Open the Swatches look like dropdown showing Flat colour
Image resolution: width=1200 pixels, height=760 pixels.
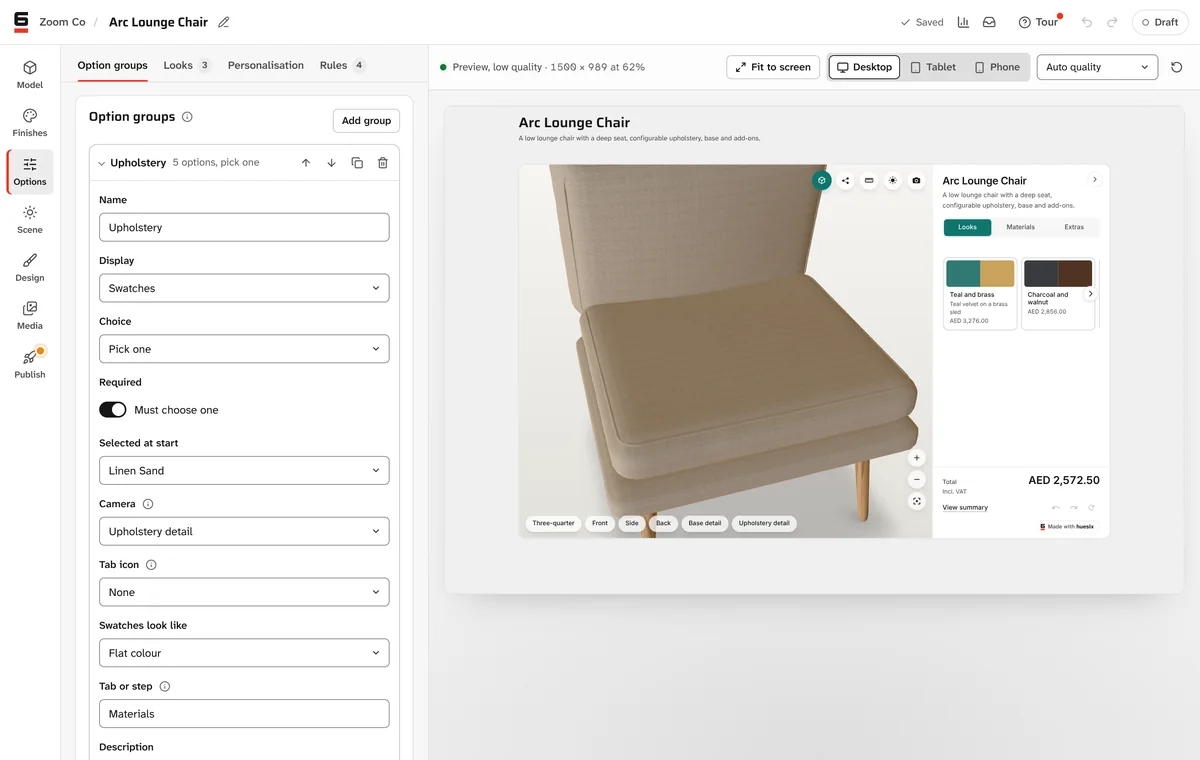(x=244, y=653)
